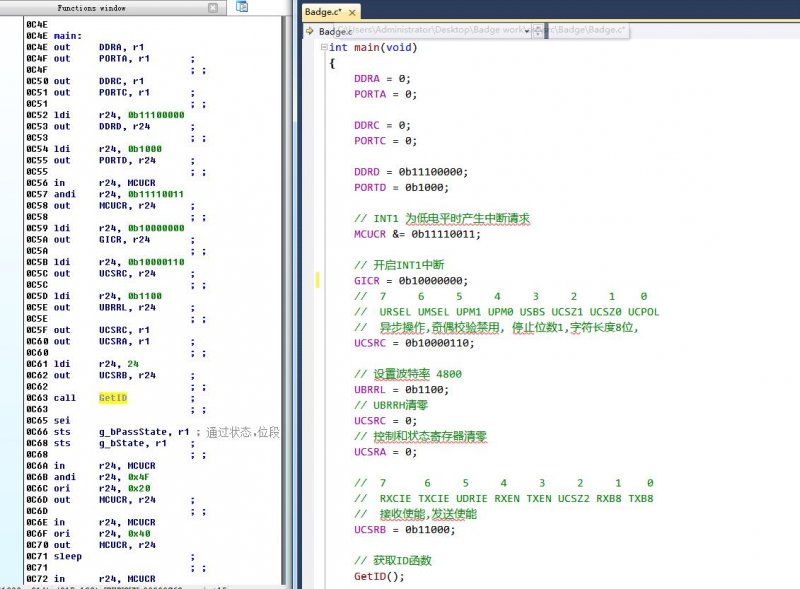Click the 'UCSRB = 0b11000;' statement
800x589 pixels.
tap(405, 530)
